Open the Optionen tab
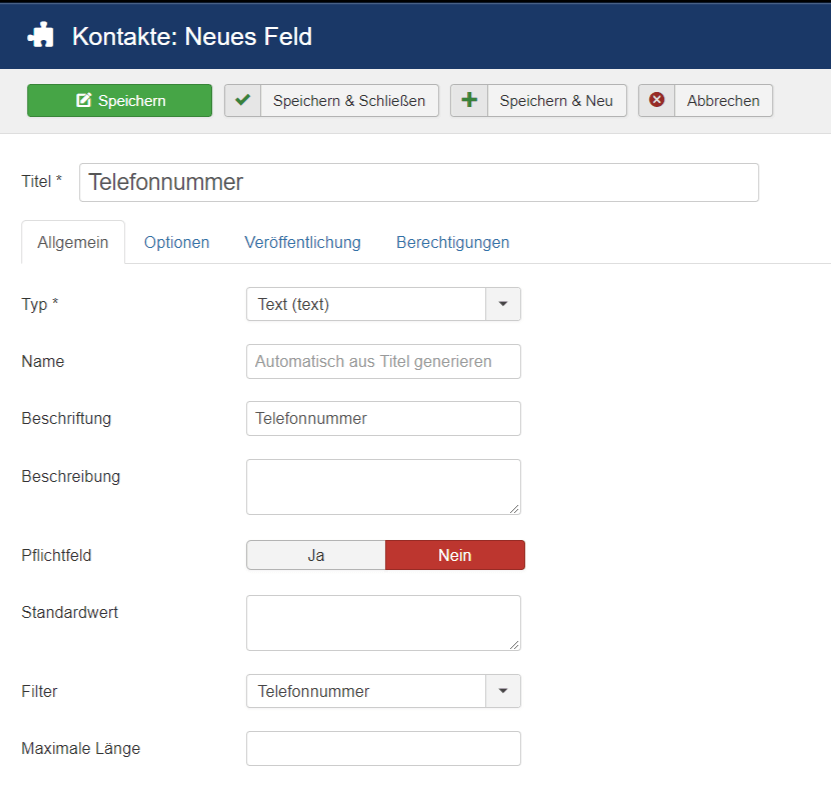Image resolution: width=831 pixels, height=800 pixels. tap(176, 242)
